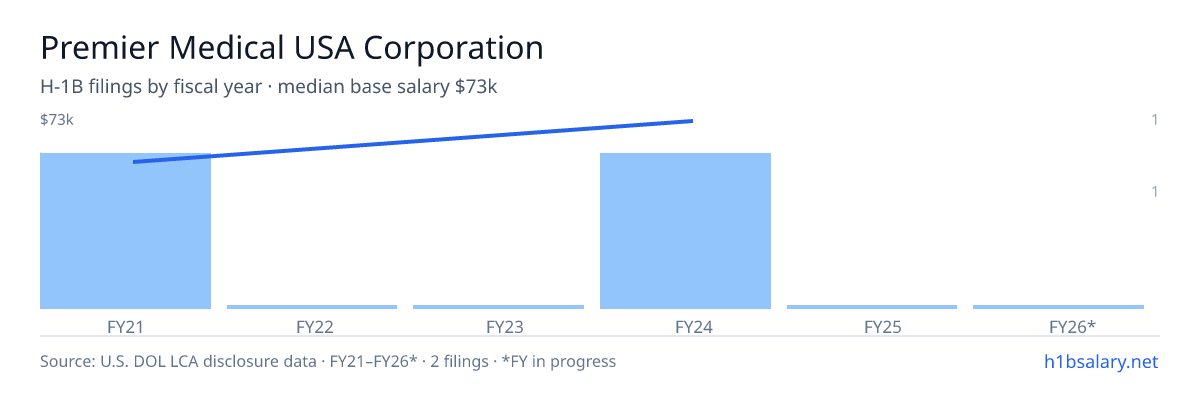
Task: Select the small FY25 bar
Action: 872,307
